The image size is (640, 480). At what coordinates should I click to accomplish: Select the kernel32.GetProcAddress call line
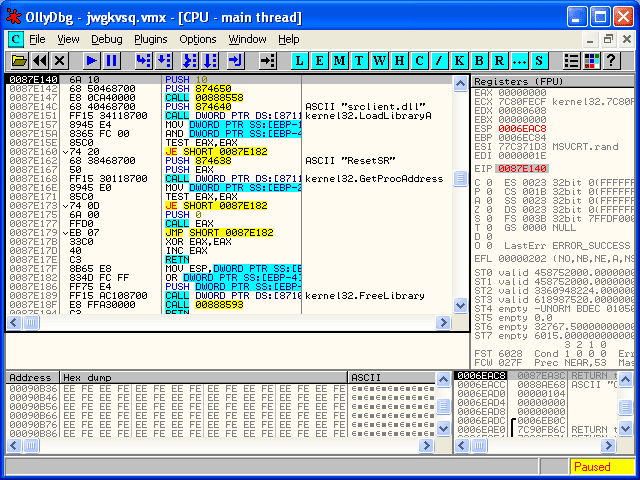click(230, 178)
